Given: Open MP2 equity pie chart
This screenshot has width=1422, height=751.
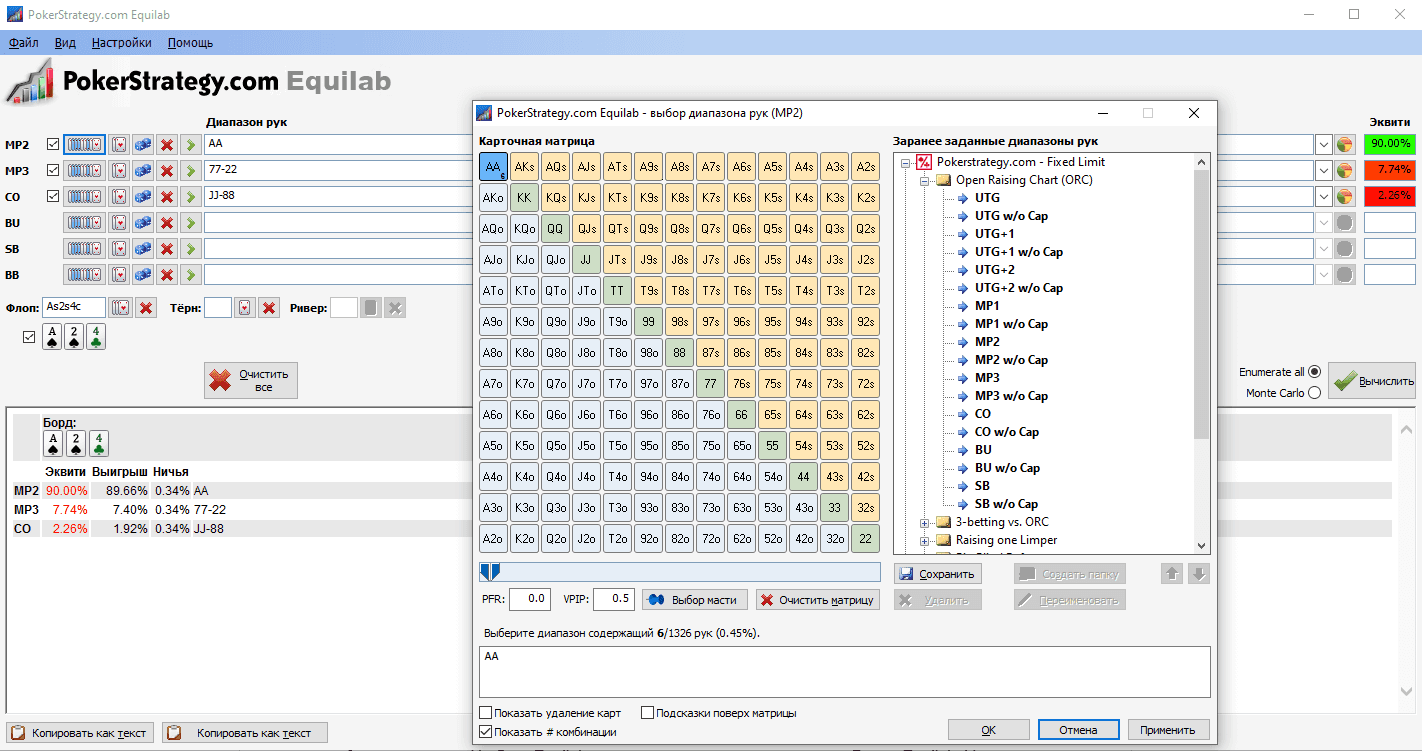Looking at the screenshot, I should pos(1345,145).
